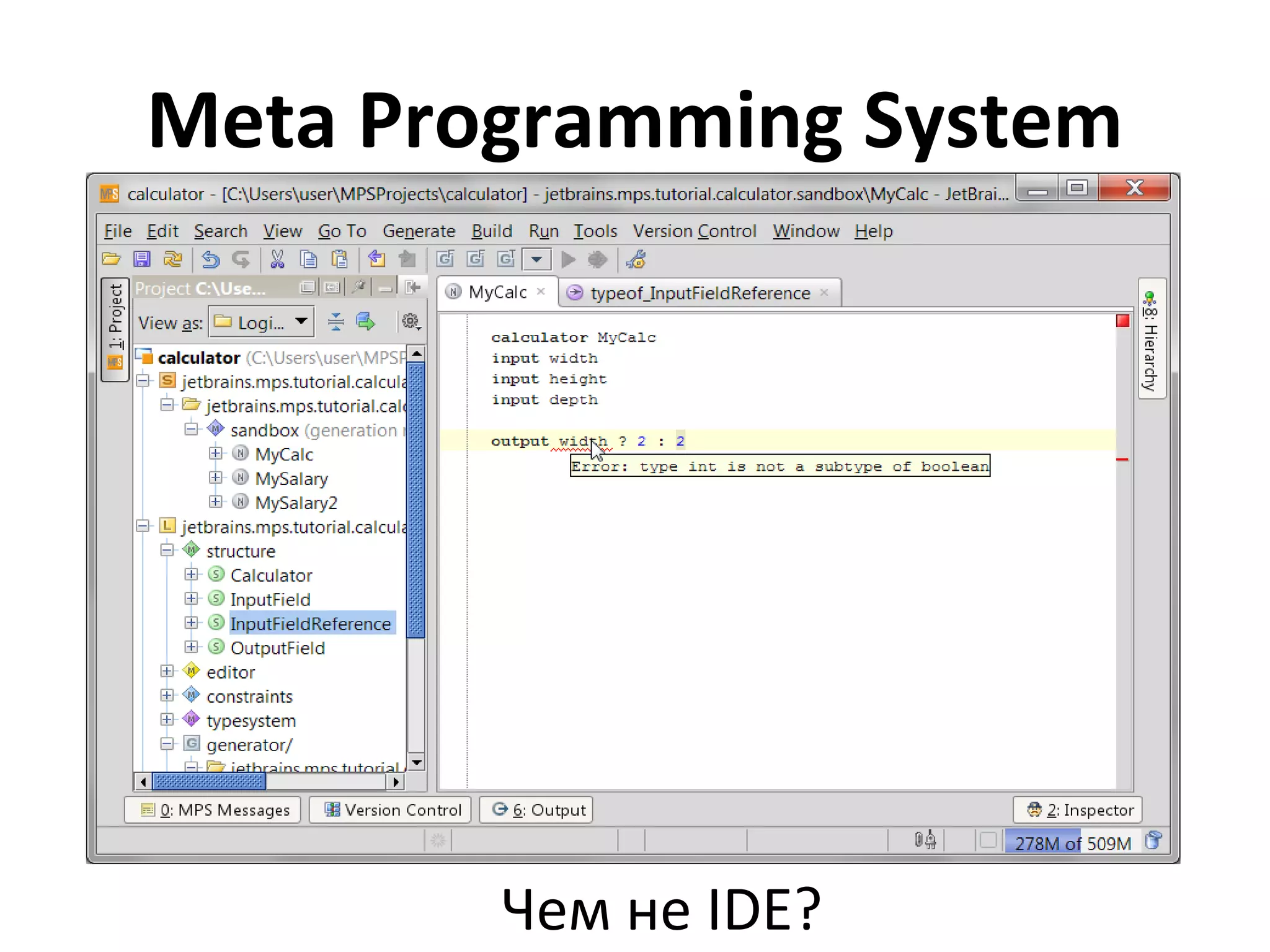1270x952 pixels.
Task: Click the Debug bug icon
Action: pyautogui.click(x=597, y=259)
